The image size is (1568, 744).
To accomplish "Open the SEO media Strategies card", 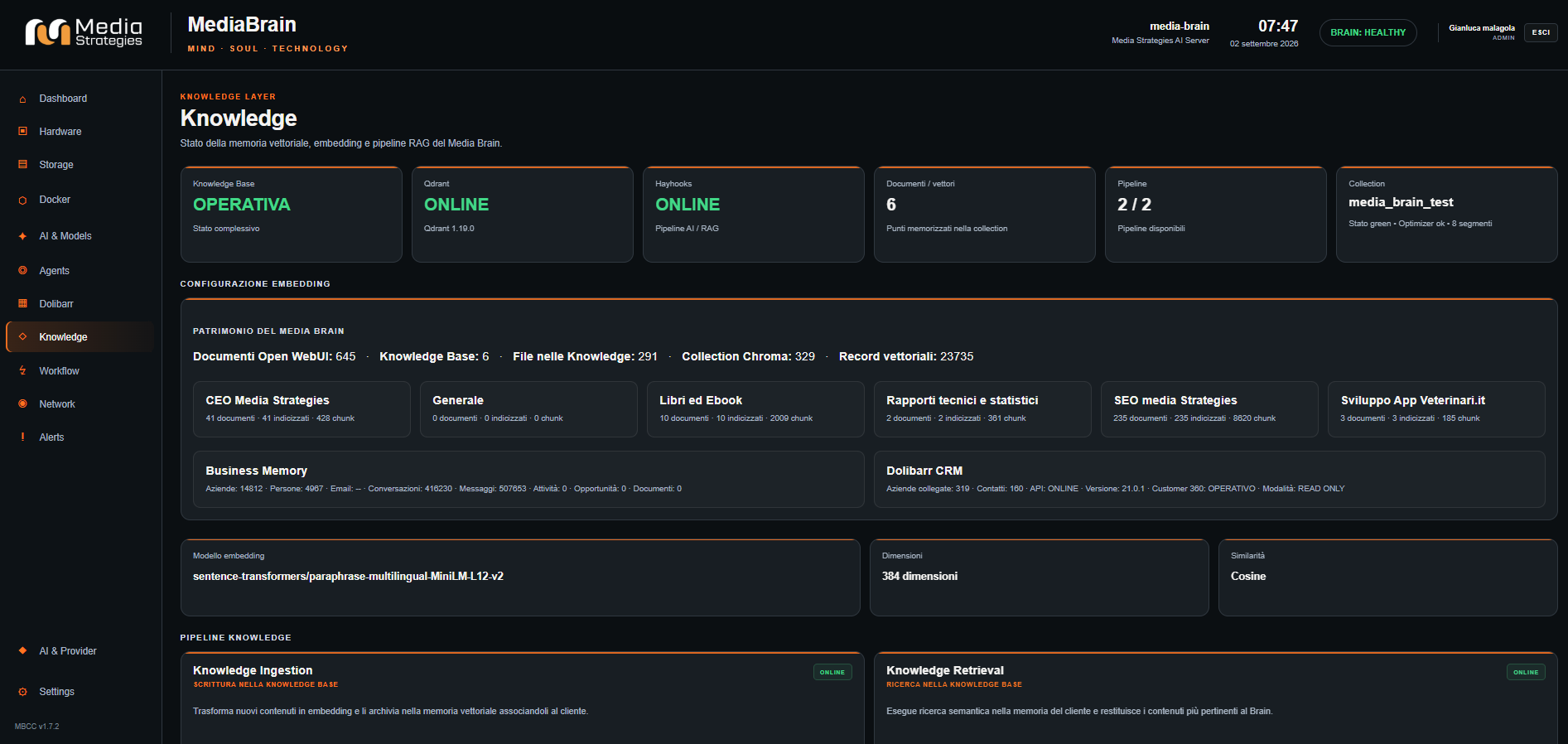I will coord(1209,409).
